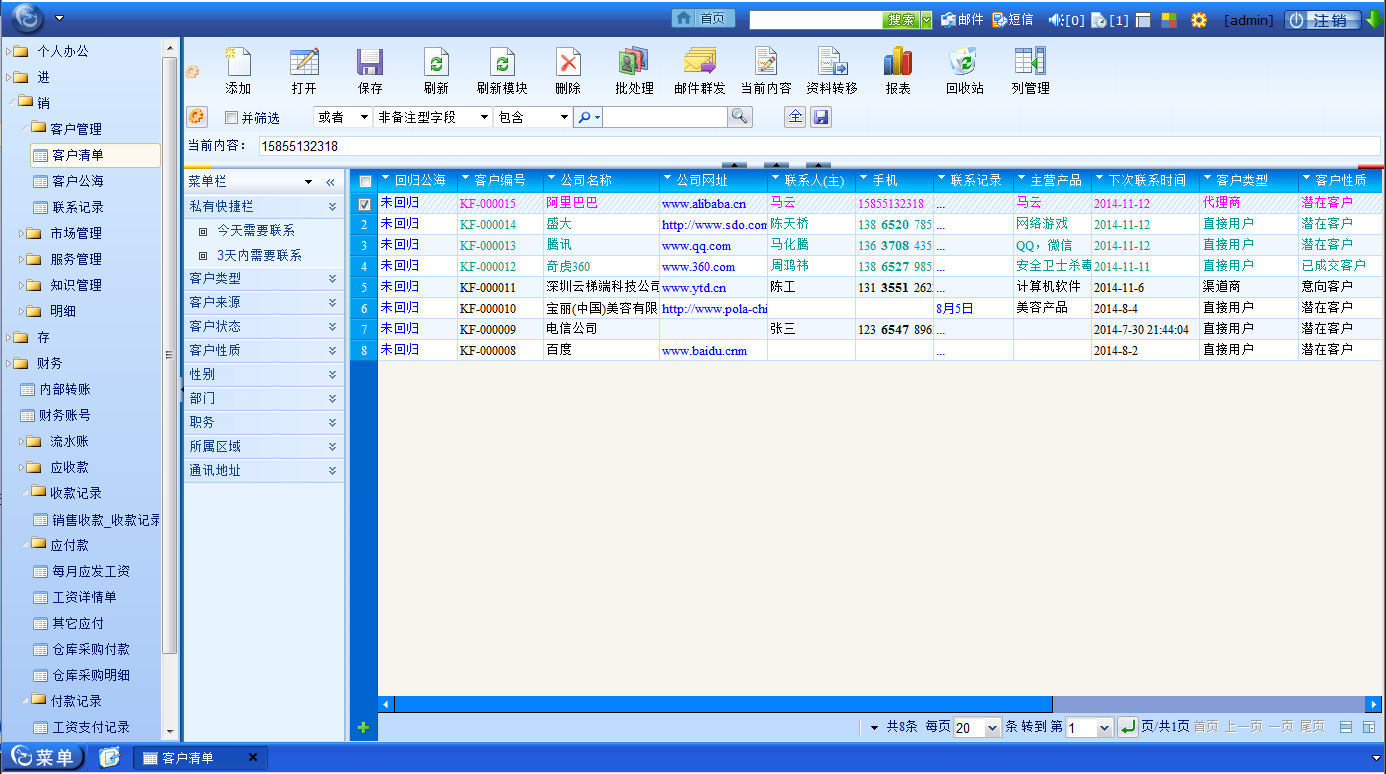
Task: Expand the 客户类型 section in the side panel
Action: [x=264, y=278]
